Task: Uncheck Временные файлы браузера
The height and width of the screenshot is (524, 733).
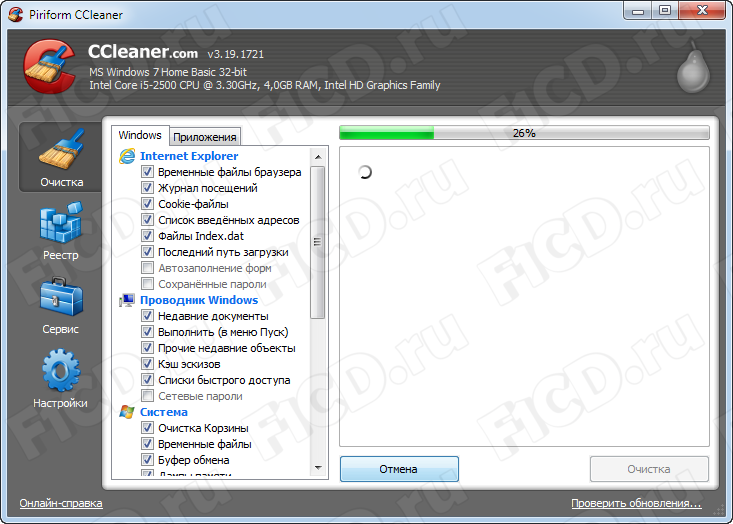Action: click(x=147, y=172)
